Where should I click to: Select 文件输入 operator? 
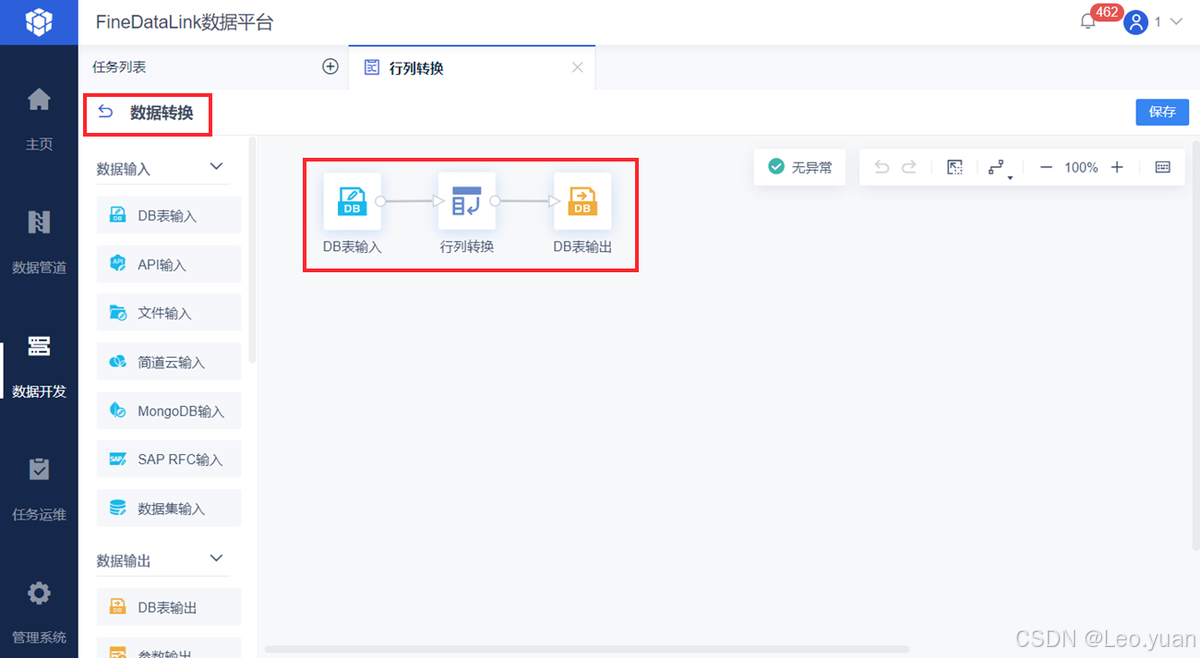169,313
